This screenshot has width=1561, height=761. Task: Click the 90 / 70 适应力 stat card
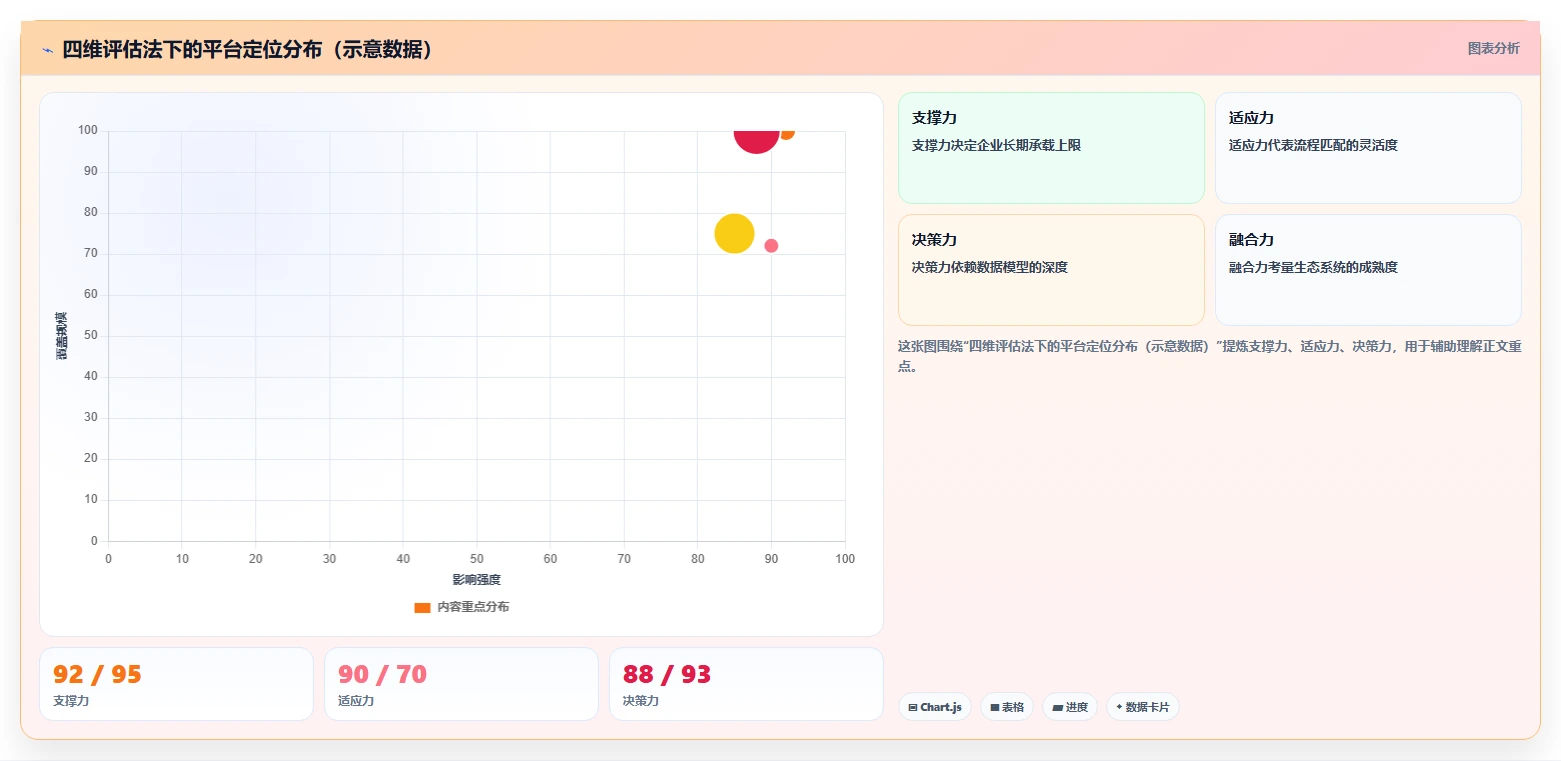click(x=461, y=684)
